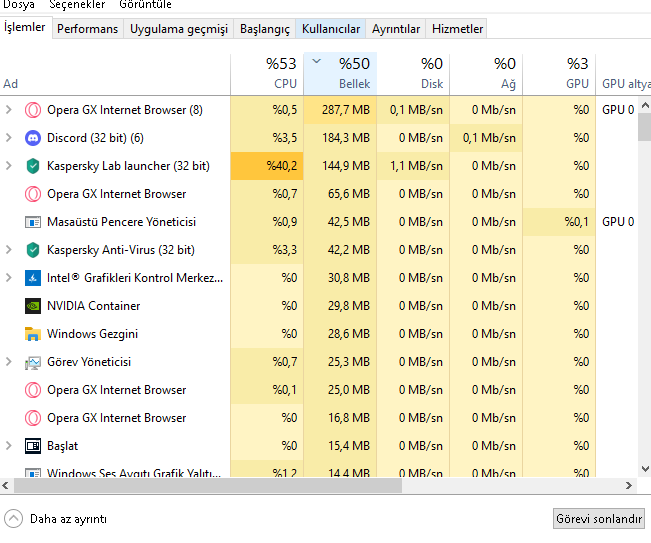The height and width of the screenshot is (543, 651).
Task: Click the Kaspersky Anti-Virus shield icon
Action: coord(33,250)
